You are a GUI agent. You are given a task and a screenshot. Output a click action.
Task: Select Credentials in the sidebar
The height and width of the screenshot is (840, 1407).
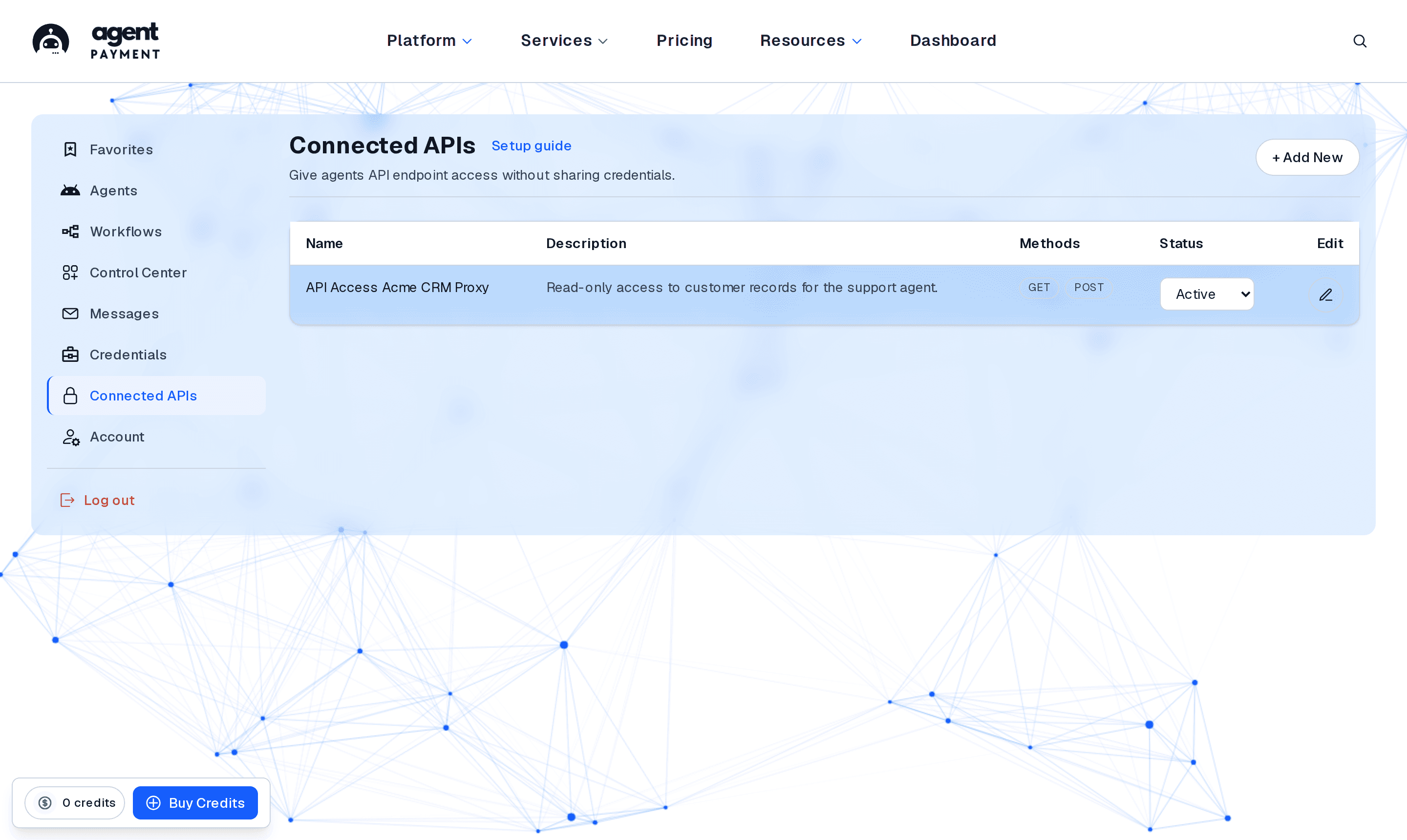pyautogui.click(x=157, y=355)
